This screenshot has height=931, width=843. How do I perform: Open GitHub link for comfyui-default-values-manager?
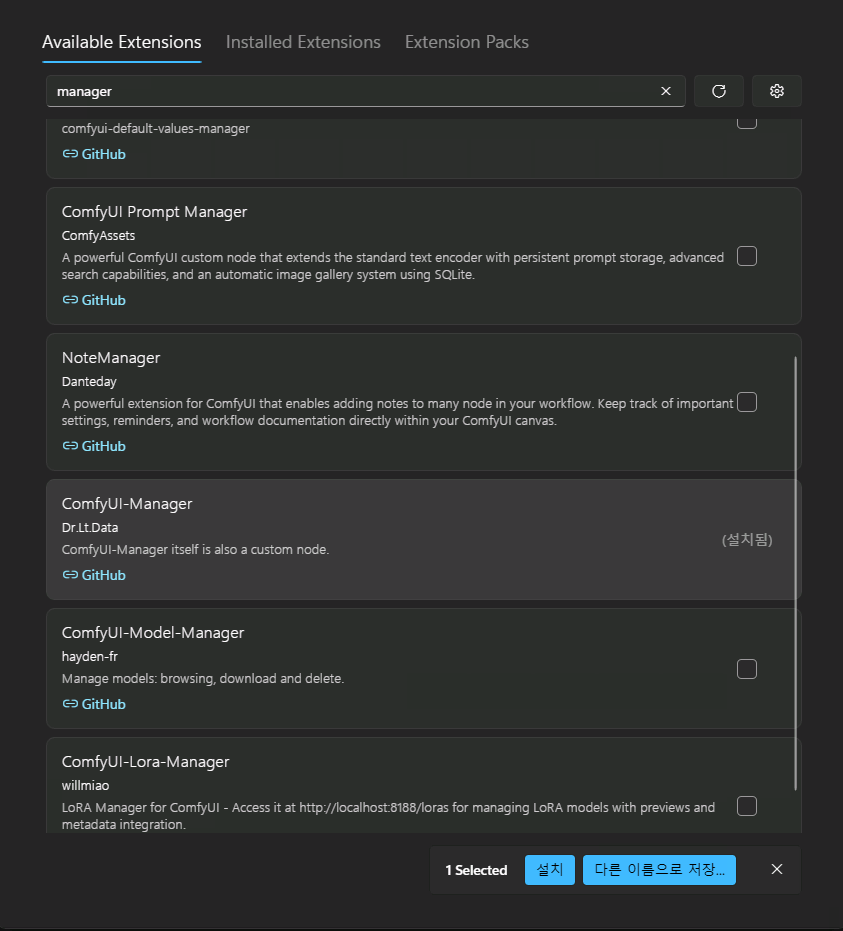click(x=94, y=154)
